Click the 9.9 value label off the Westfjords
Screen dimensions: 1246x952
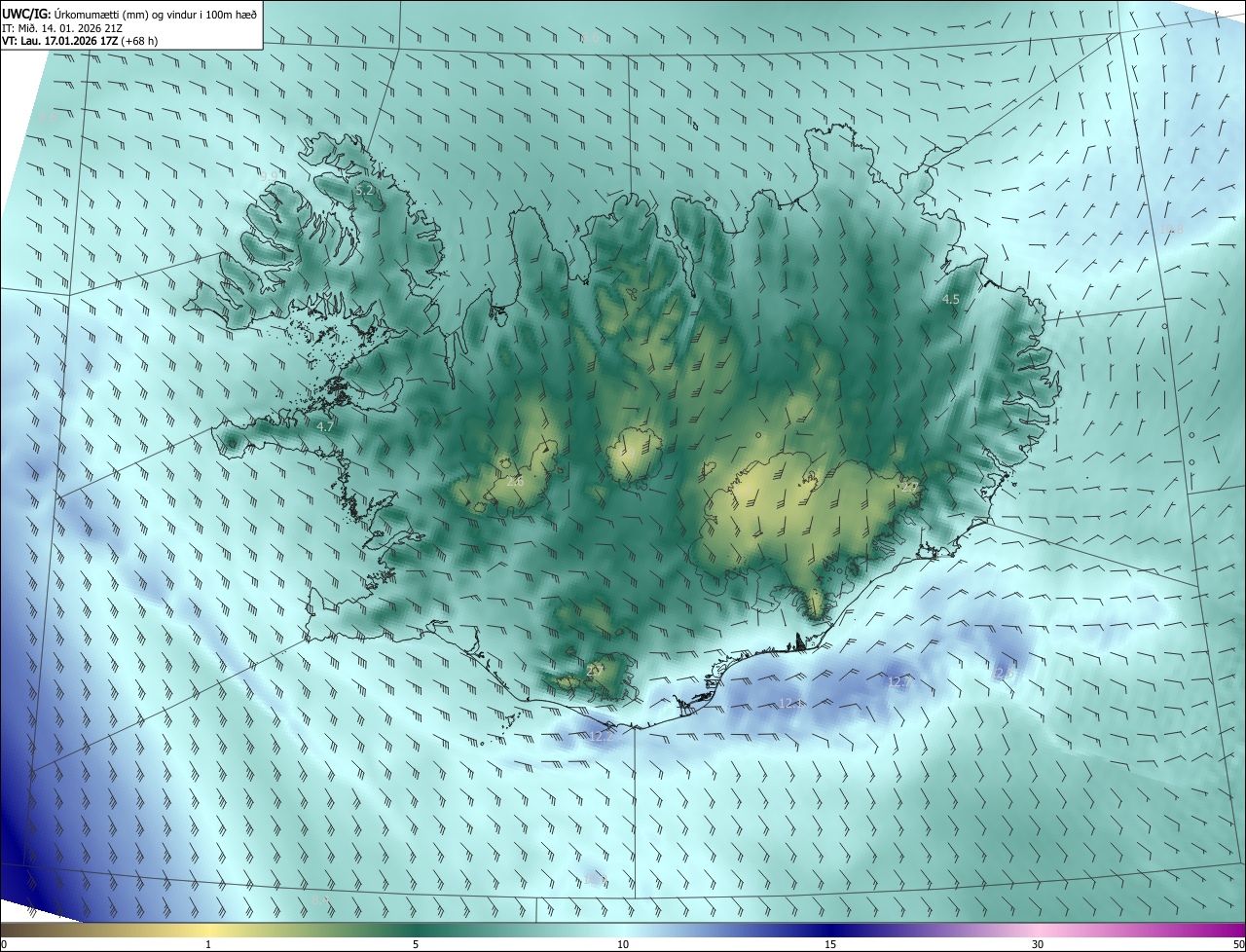270,175
